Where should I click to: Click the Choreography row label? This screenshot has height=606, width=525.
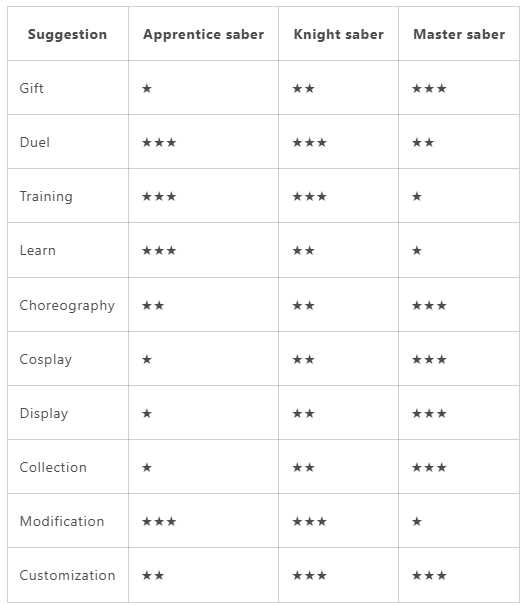[67, 305]
